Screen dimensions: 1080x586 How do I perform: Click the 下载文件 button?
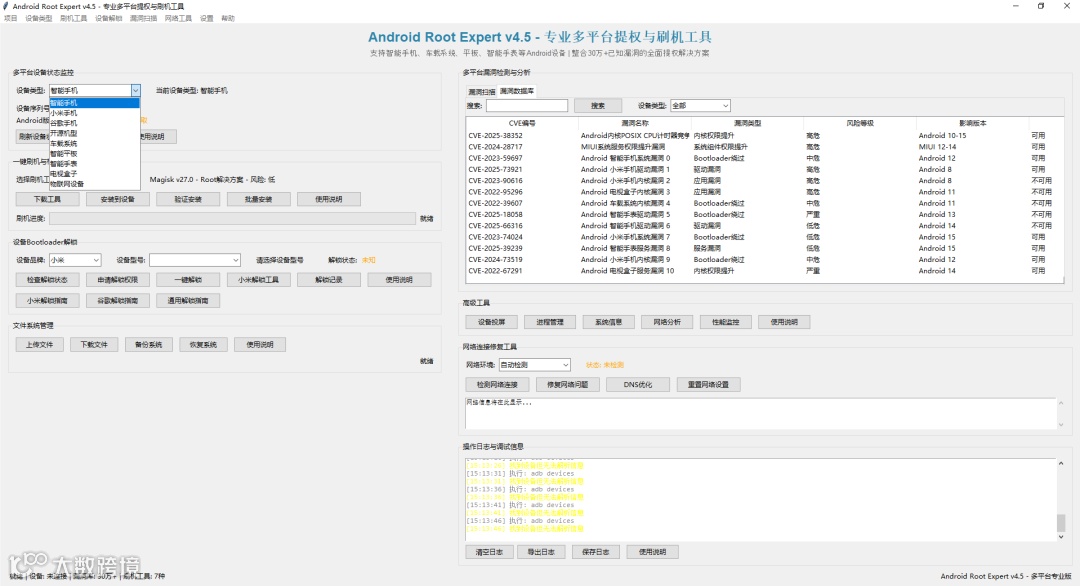point(94,344)
